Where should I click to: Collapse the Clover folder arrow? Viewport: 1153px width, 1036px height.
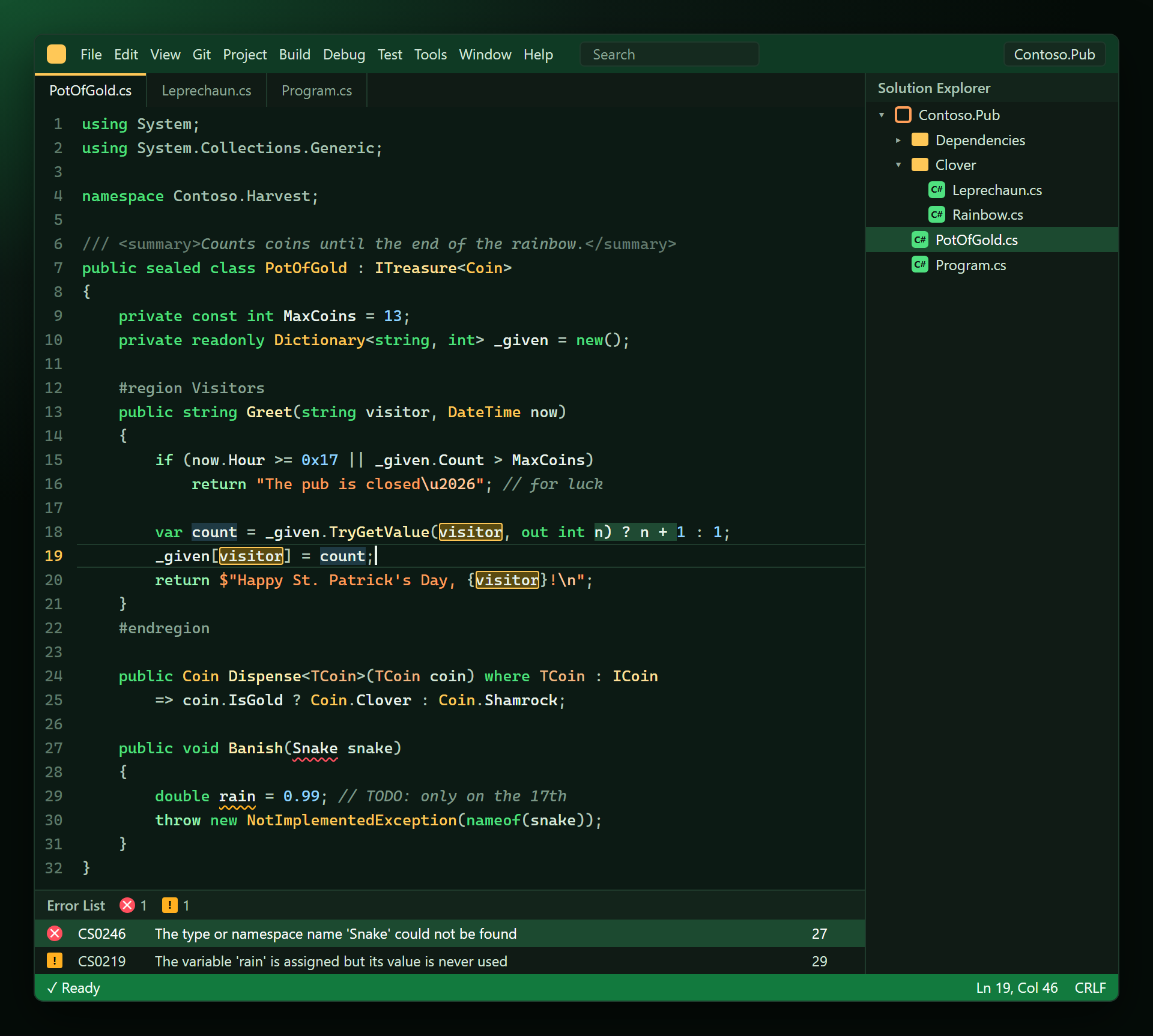[898, 164]
